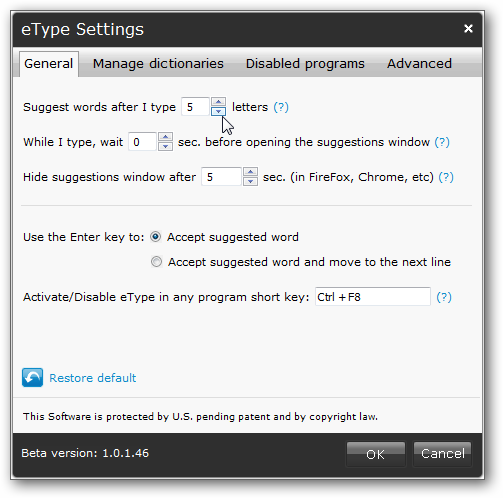Click the Restore default link
The image size is (503, 498).
pyautogui.click(x=93, y=378)
